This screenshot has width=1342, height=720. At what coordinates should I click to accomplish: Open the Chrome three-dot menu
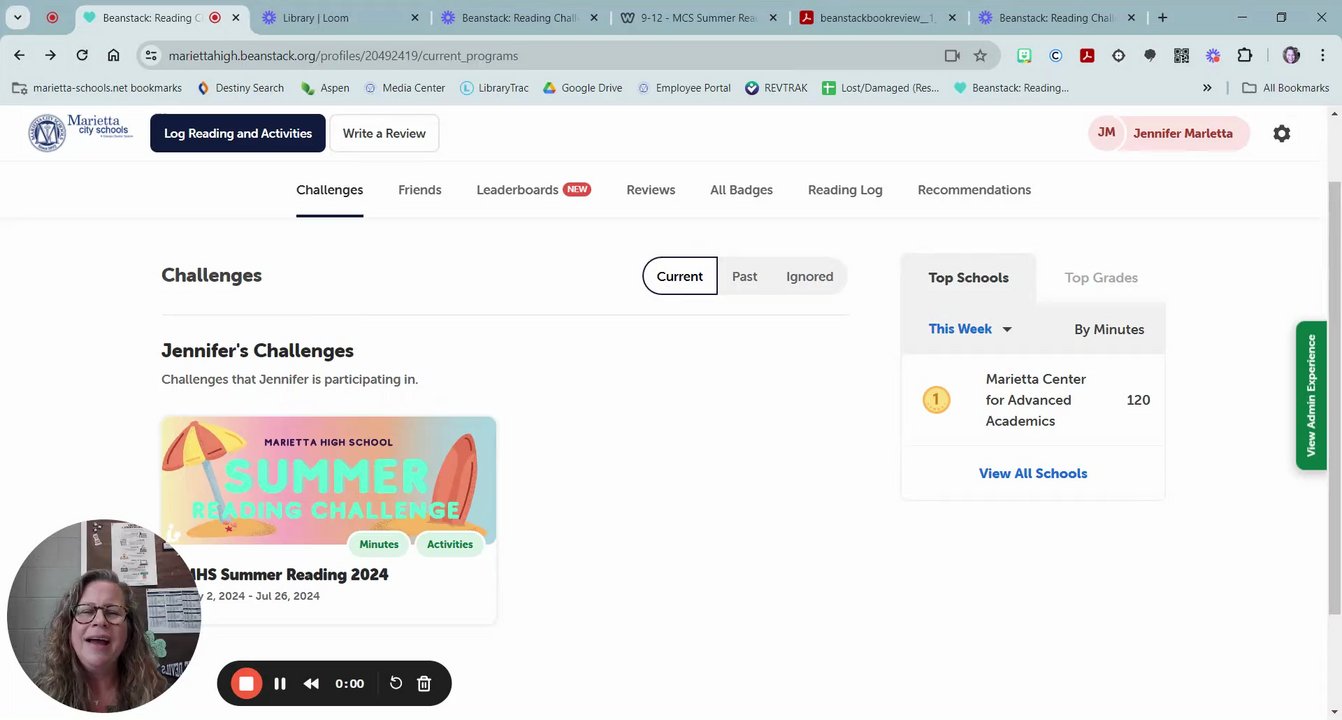[x=1323, y=56]
